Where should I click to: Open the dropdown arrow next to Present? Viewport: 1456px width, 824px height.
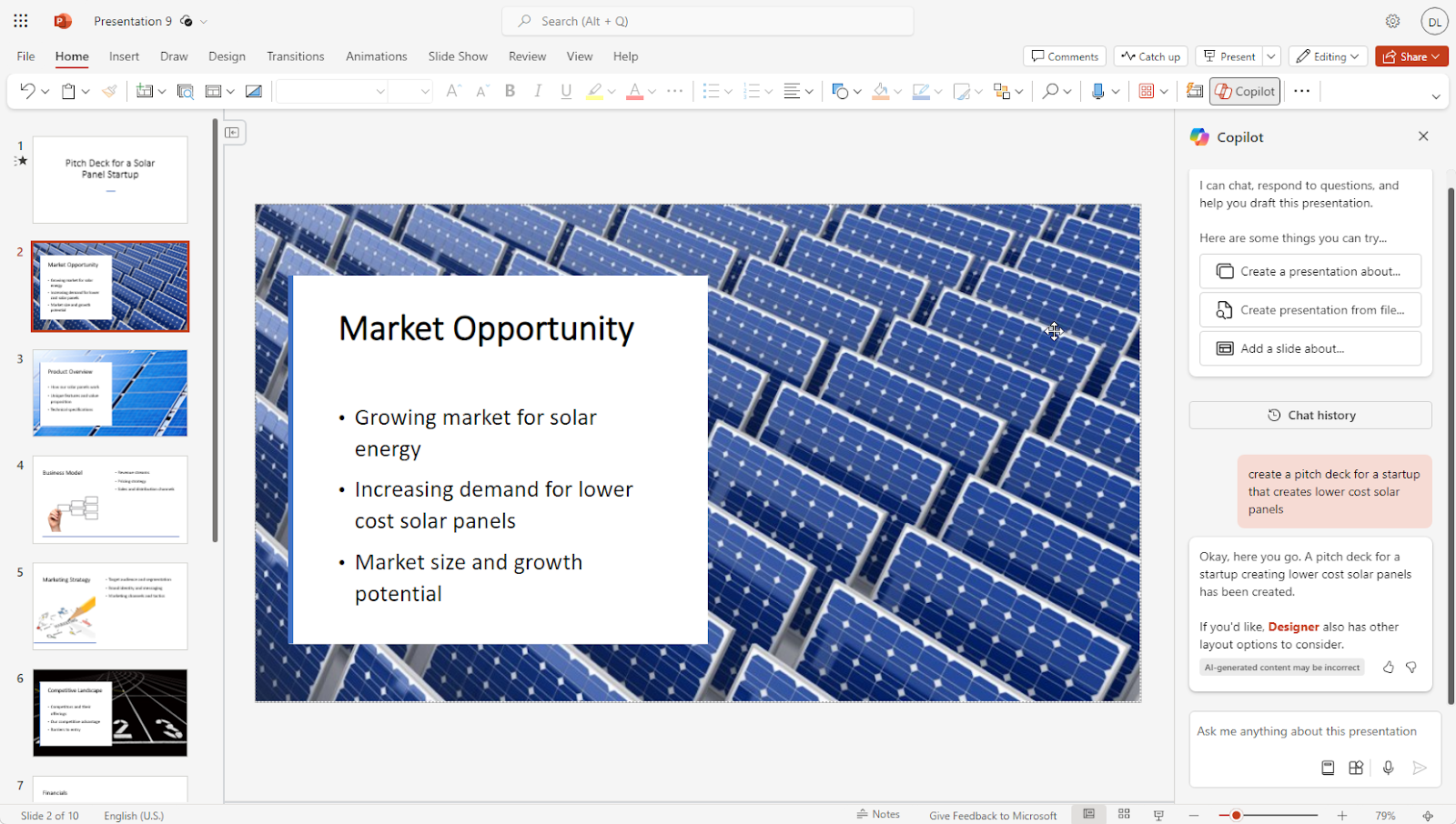tap(1271, 56)
